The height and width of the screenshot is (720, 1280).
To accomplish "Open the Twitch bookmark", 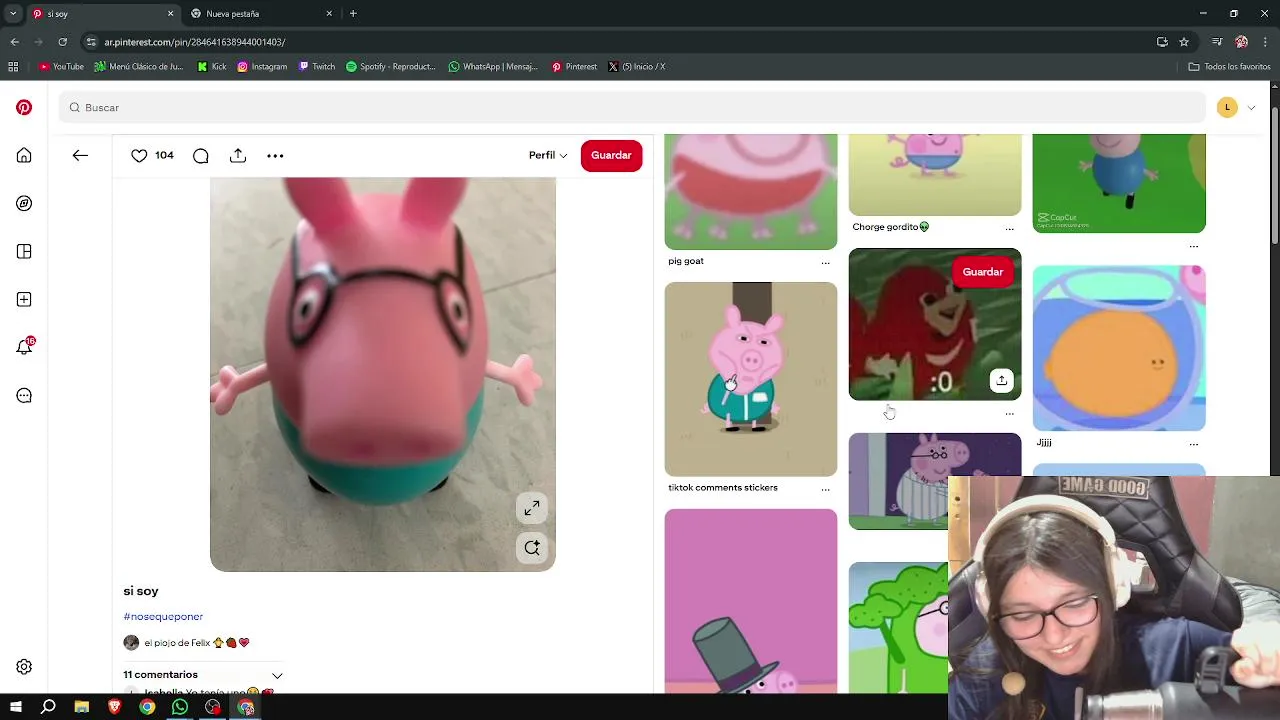I will click(317, 67).
